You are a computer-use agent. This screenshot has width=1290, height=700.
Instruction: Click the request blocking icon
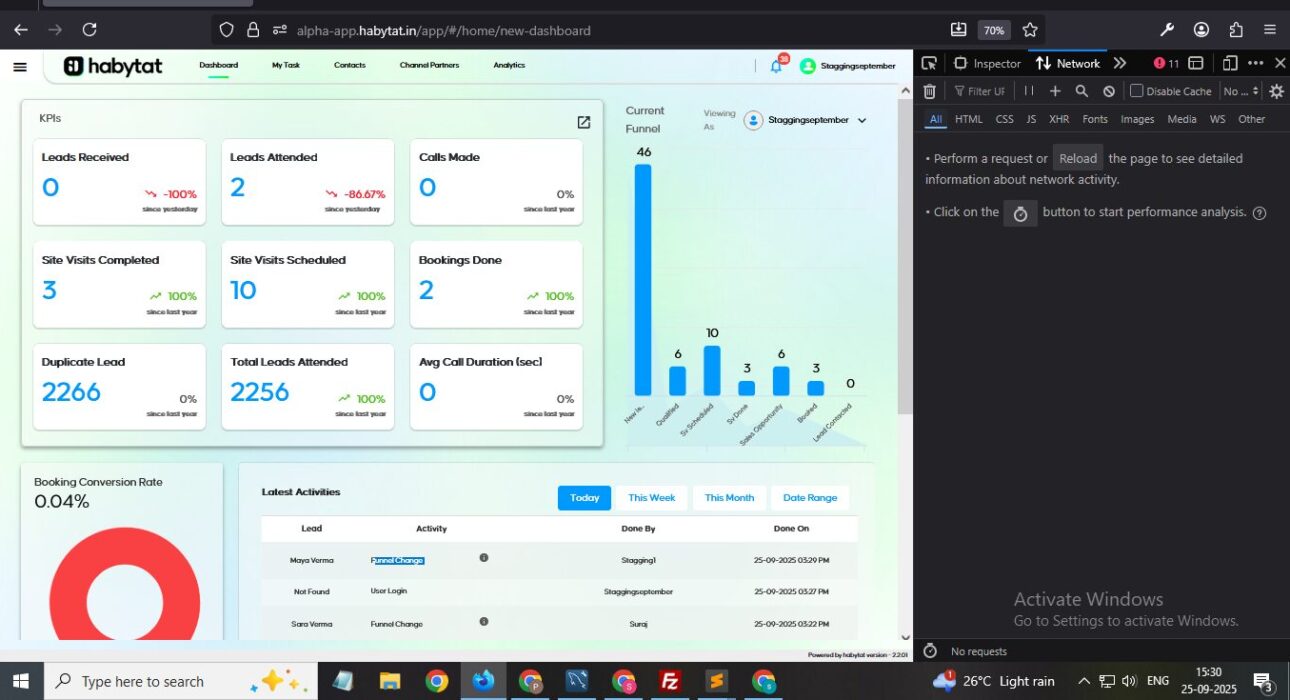click(1108, 91)
